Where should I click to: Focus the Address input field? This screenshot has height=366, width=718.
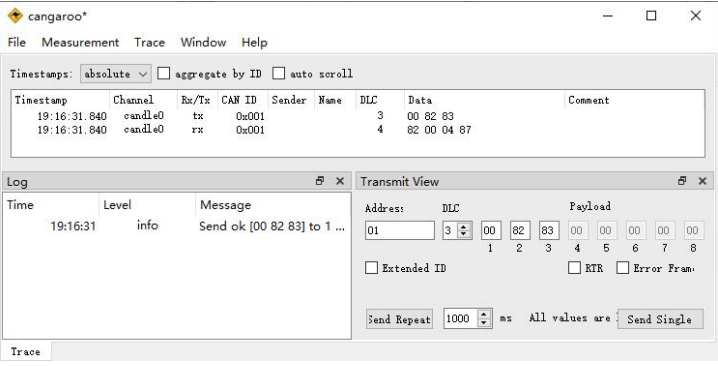[400, 230]
